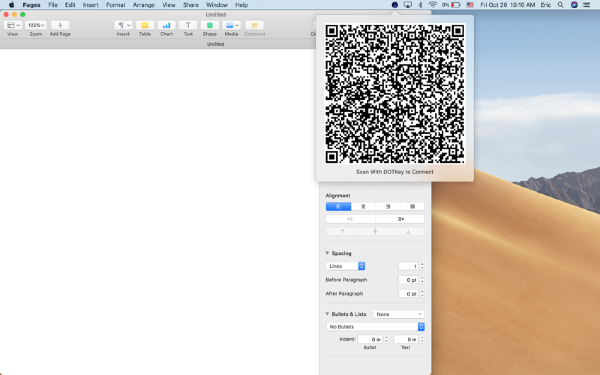
Task: Open the Insert paragraph-mark toolbar menu
Action: [123, 25]
